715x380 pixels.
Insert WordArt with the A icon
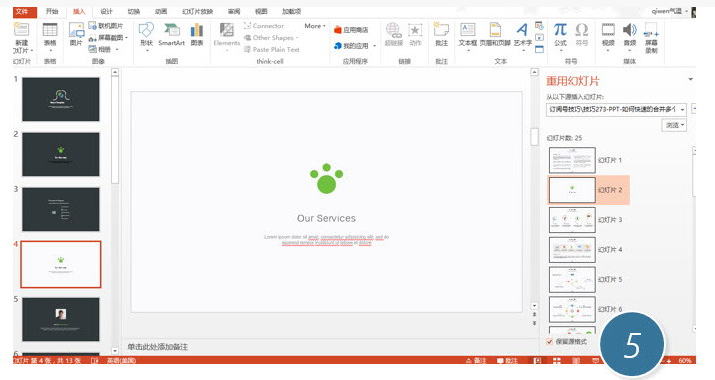click(523, 35)
